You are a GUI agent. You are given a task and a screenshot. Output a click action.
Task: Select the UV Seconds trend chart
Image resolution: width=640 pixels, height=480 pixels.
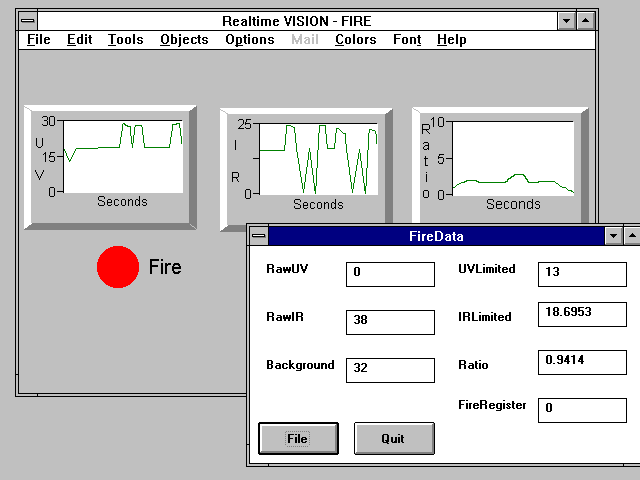coord(122,157)
